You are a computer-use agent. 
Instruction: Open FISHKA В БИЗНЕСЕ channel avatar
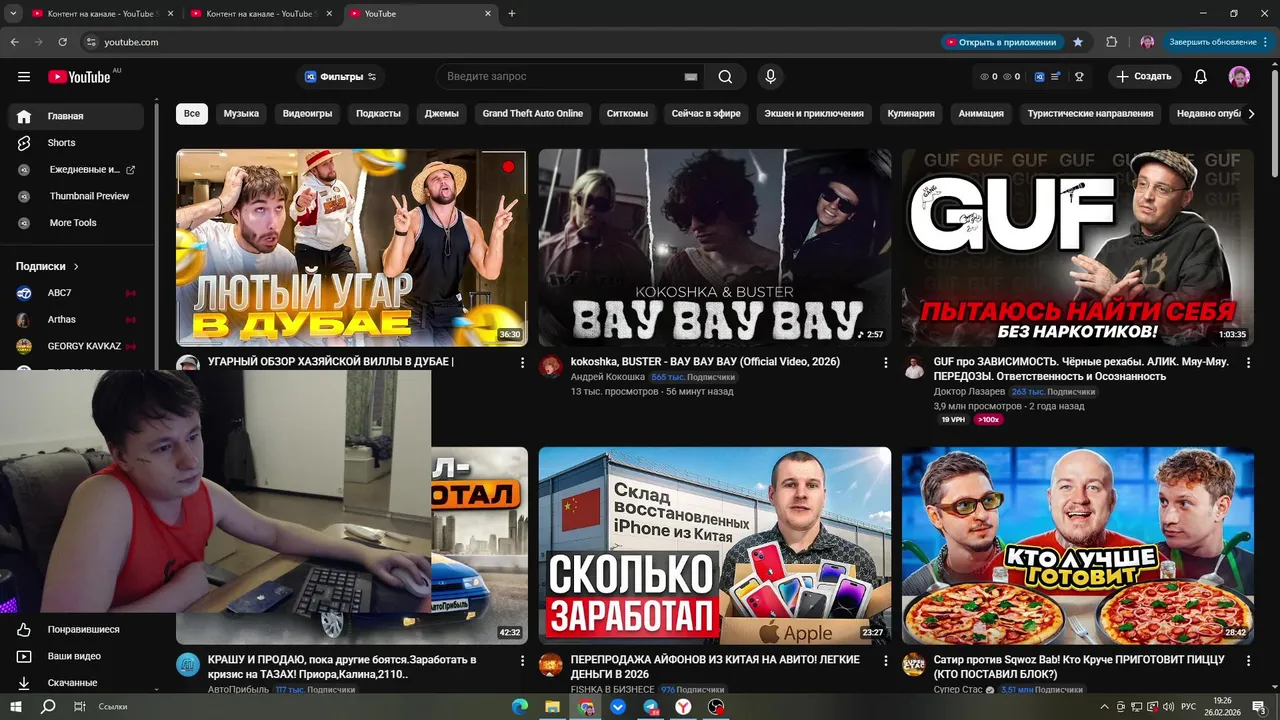551,665
